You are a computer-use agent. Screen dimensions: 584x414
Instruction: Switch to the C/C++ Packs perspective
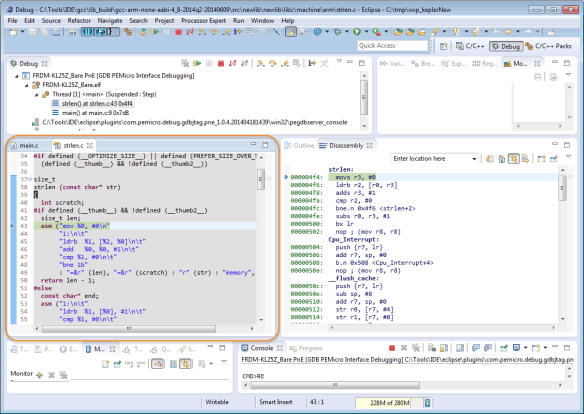[x=549, y=46]
